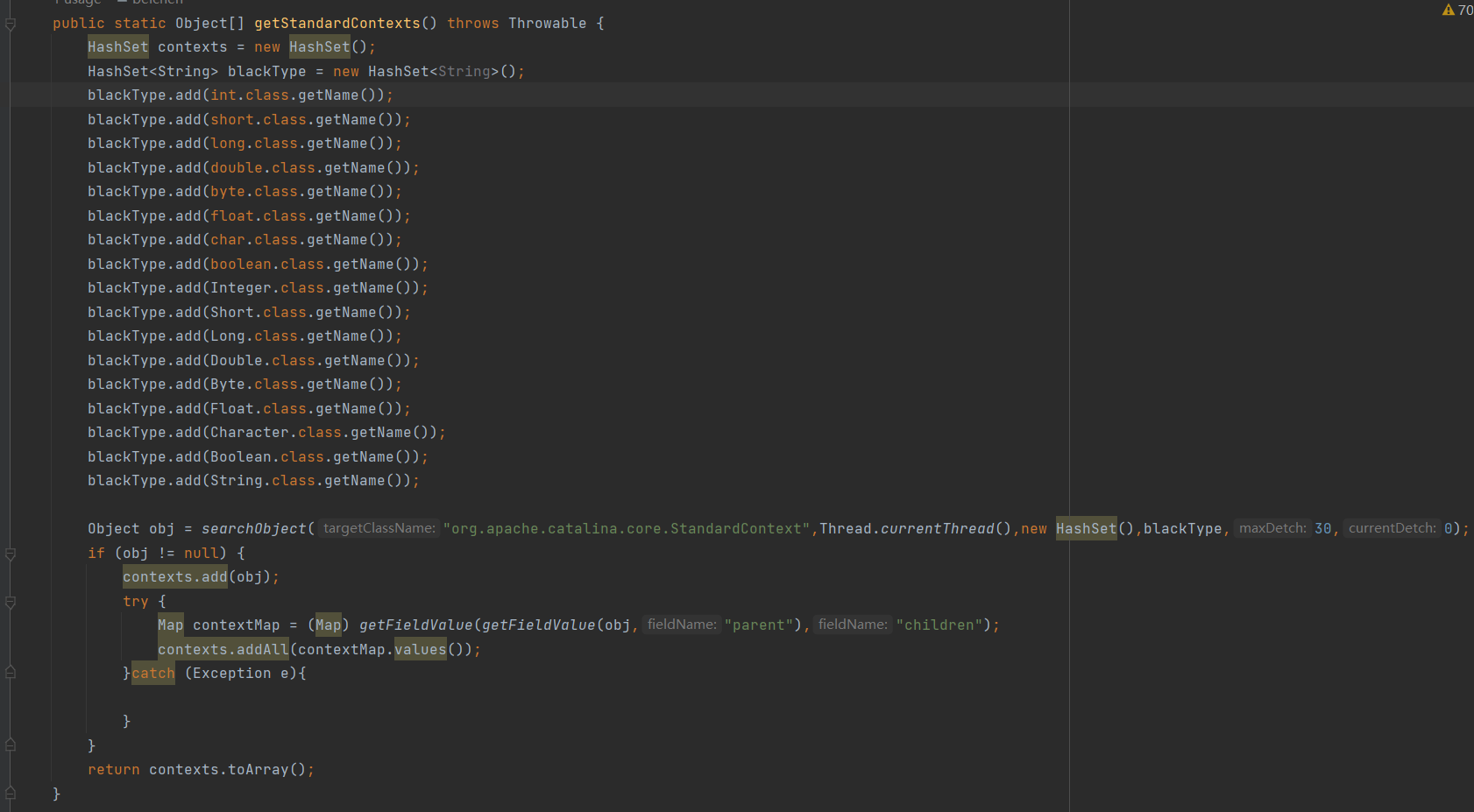
Task: Click the boolean.class line
Action: point(258,265)
